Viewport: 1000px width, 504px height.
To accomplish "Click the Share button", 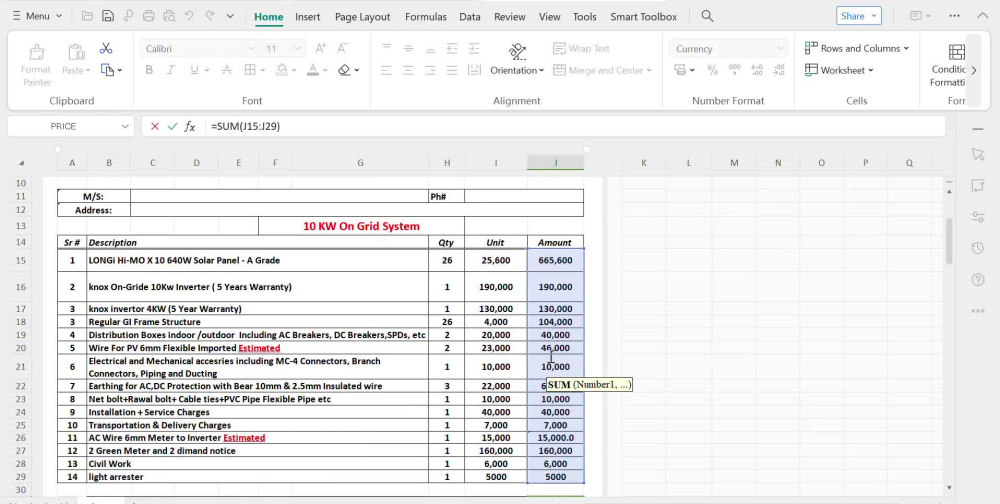I will (x=858, y=16).
